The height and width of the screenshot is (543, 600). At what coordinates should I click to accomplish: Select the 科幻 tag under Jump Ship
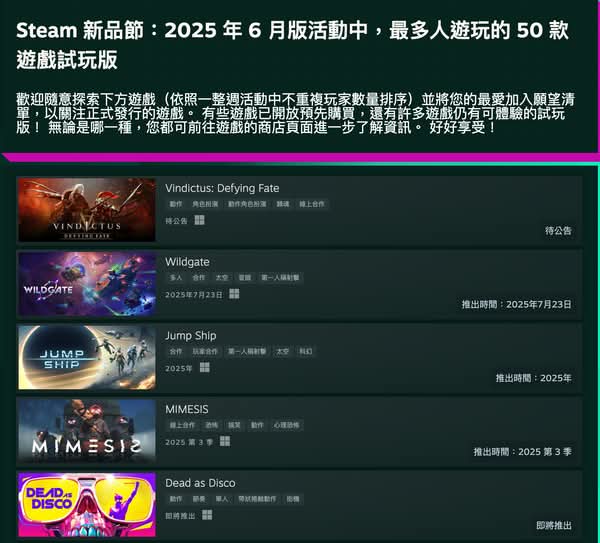[306, 351]
